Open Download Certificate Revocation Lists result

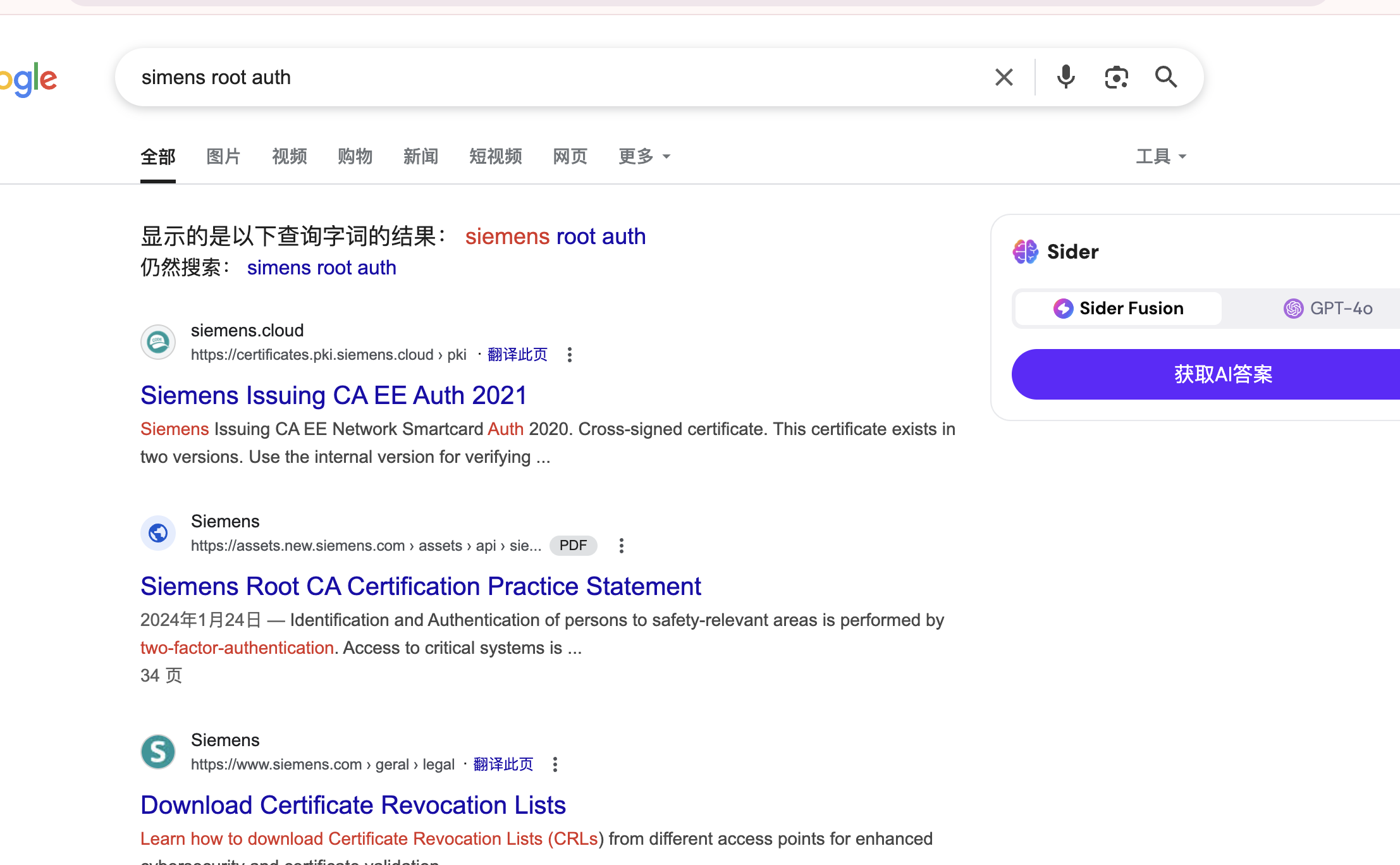tap(353, 805)
